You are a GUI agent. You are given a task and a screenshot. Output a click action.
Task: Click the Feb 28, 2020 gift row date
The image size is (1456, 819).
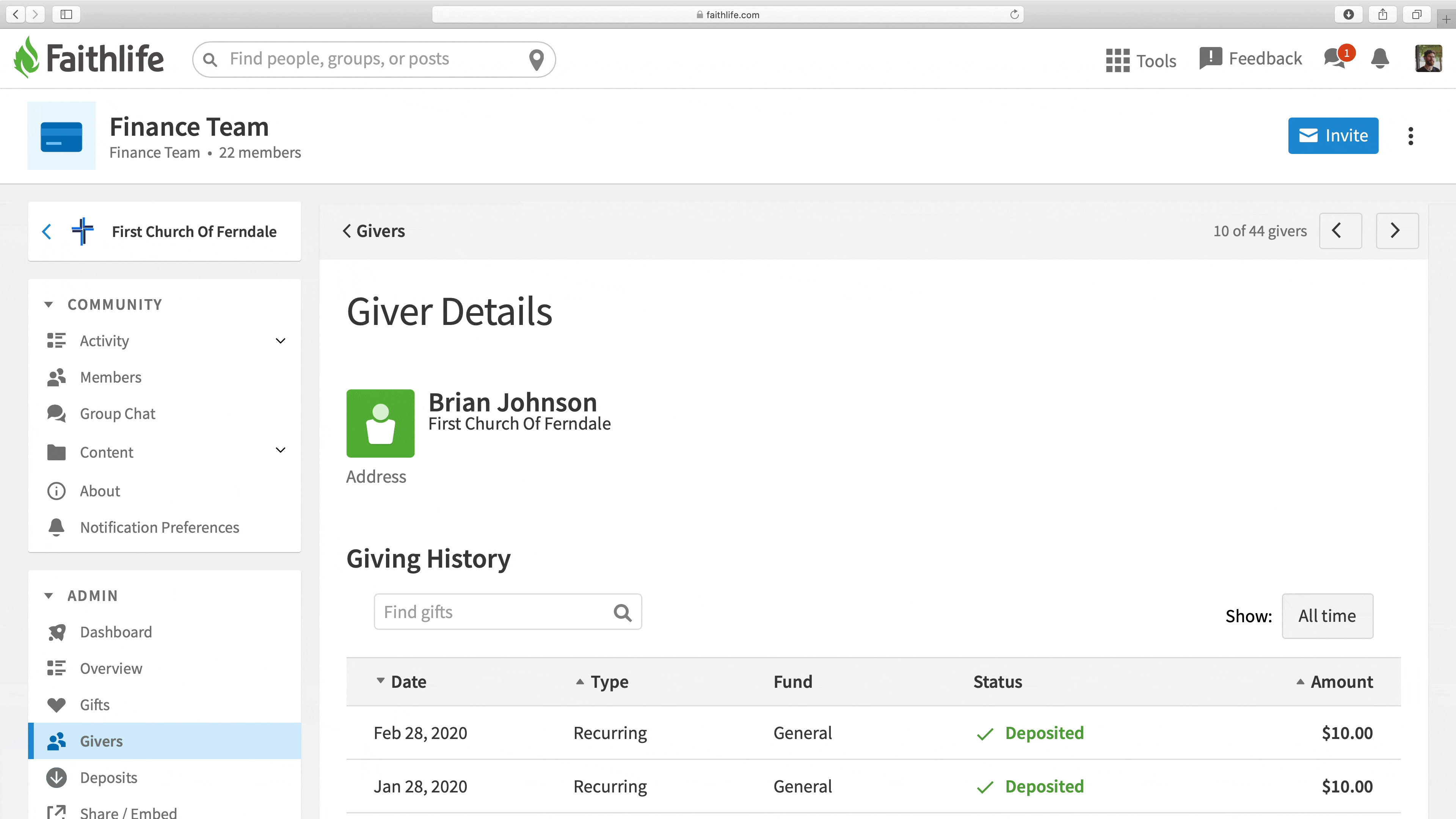pyautogui.click(x=420, y=733)
